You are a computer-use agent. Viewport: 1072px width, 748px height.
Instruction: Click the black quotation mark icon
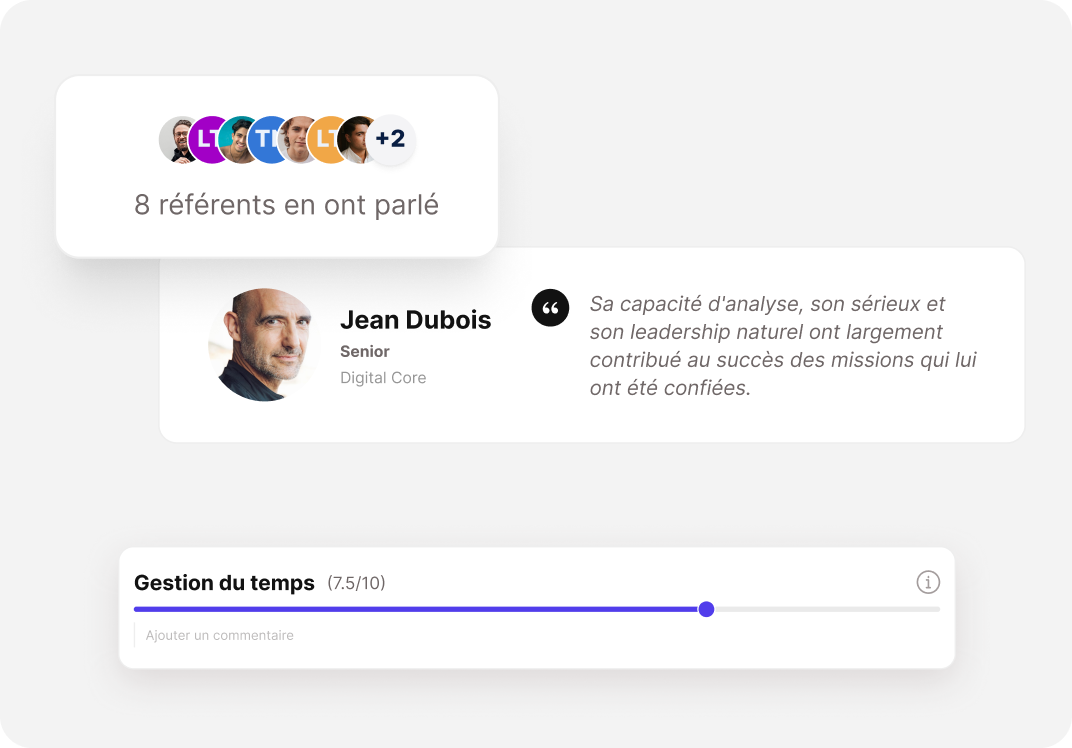point(550,308)
